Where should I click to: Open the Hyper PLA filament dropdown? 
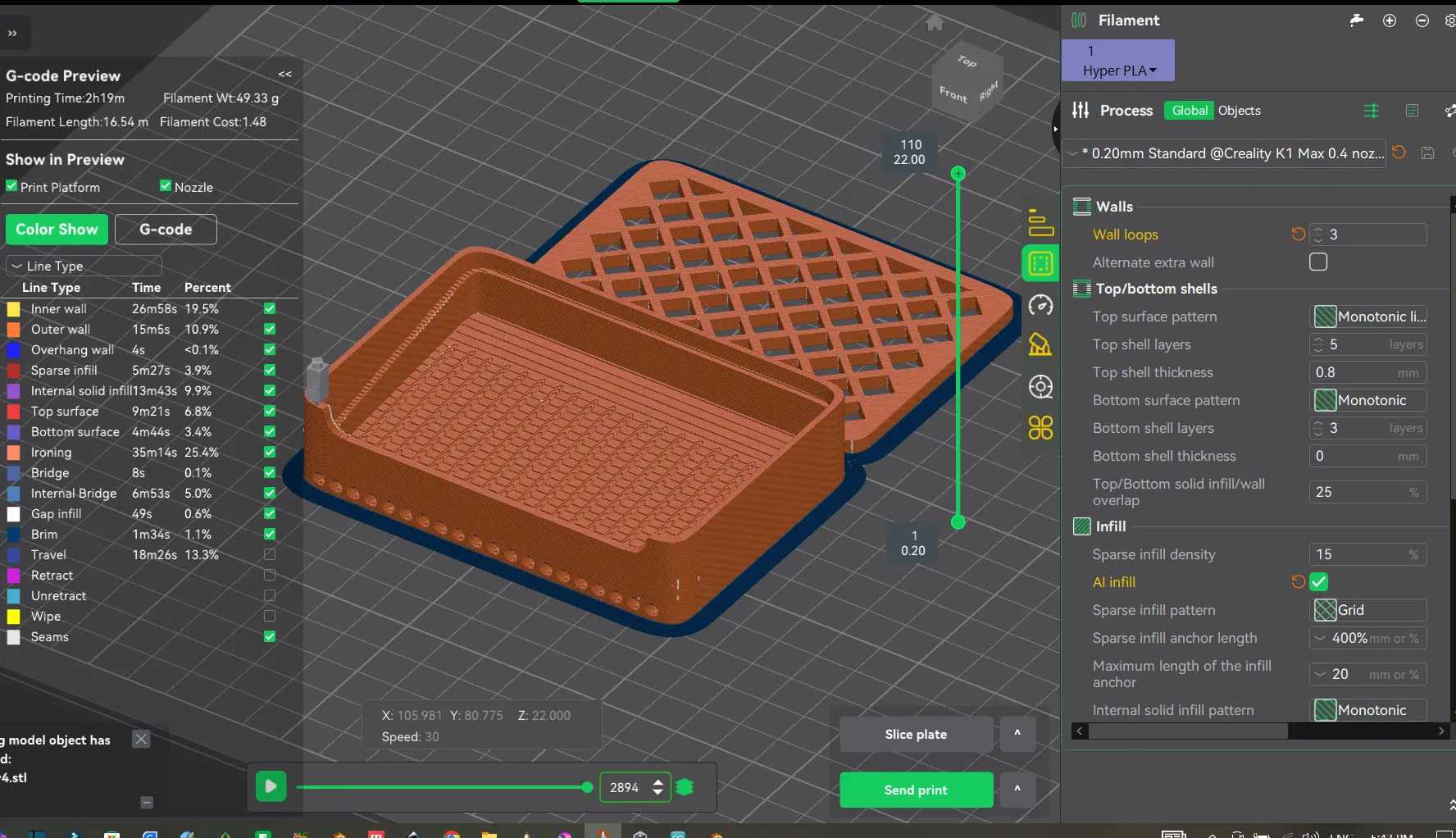(1118, 71)
